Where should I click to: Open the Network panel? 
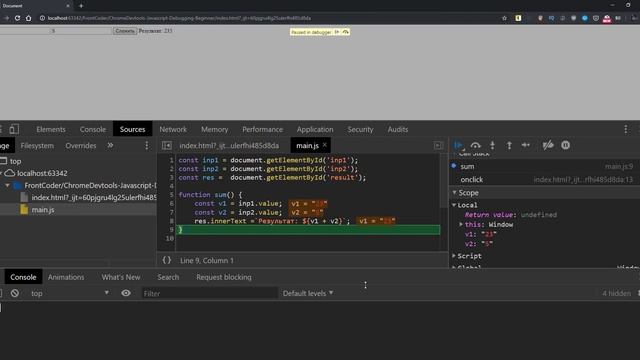point(173,129)
